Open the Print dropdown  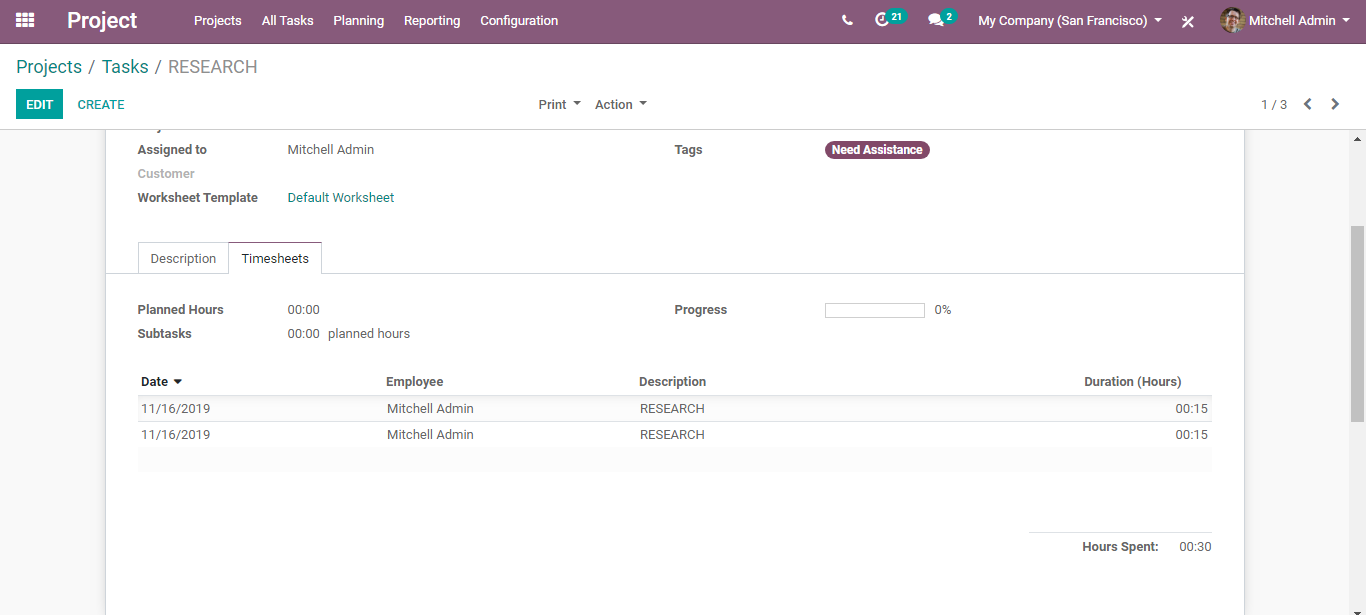559,104
